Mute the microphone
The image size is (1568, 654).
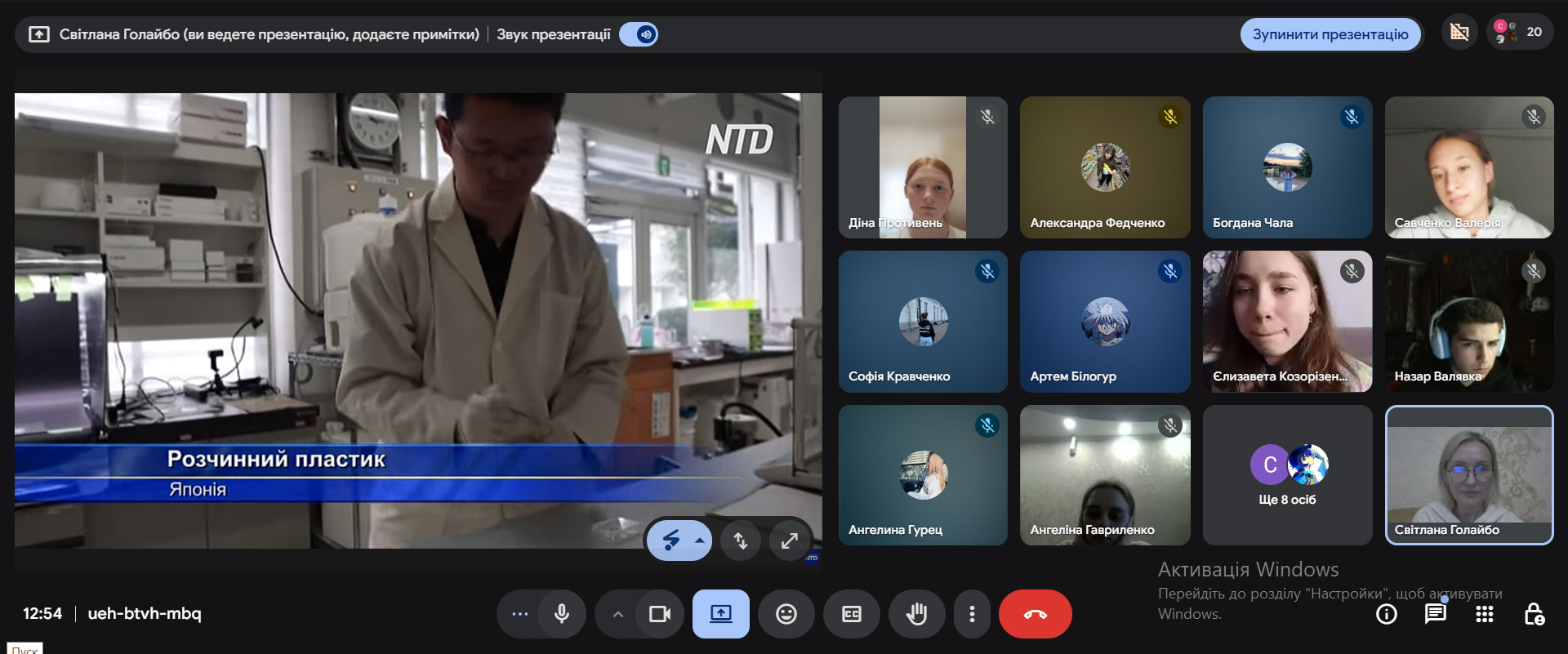coord(562,614)
